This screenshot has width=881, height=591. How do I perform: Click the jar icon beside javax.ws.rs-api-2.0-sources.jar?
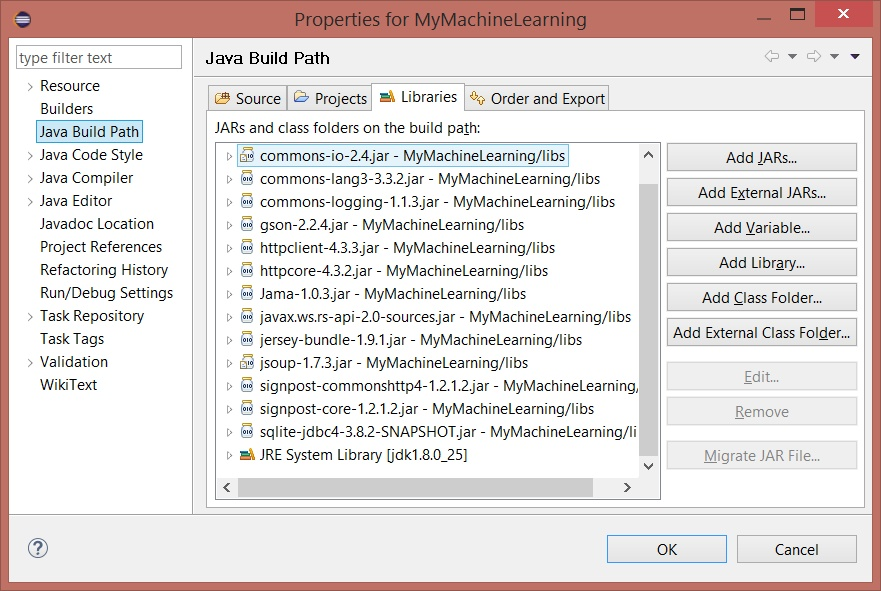click(x=247, y=317)
